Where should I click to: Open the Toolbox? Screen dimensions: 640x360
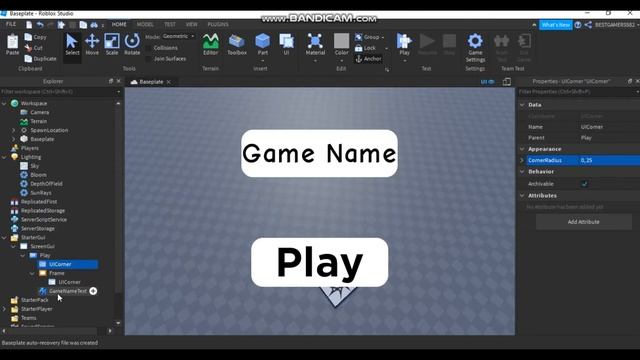point(237,44)
